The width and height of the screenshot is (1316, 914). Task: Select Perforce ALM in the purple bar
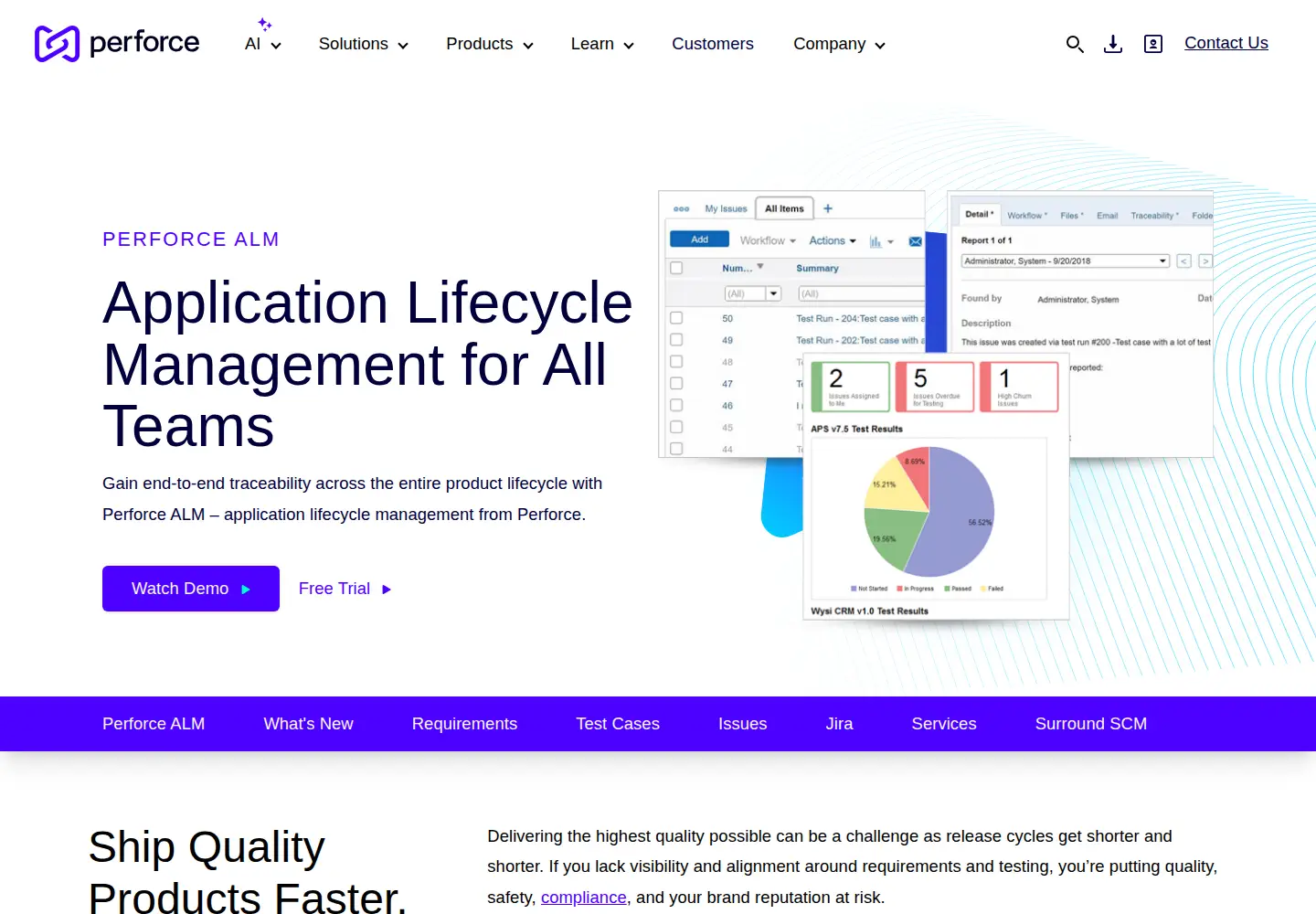pos(154,724)
